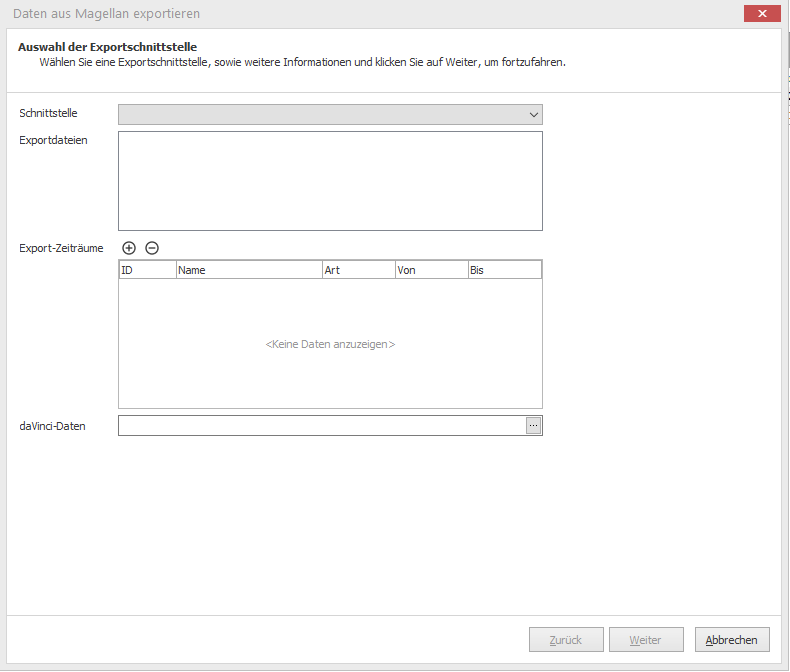Click the 'Auswahl der Exportschnittstelle' heading
Screen dimensions: 790x672
coord(107,47)
